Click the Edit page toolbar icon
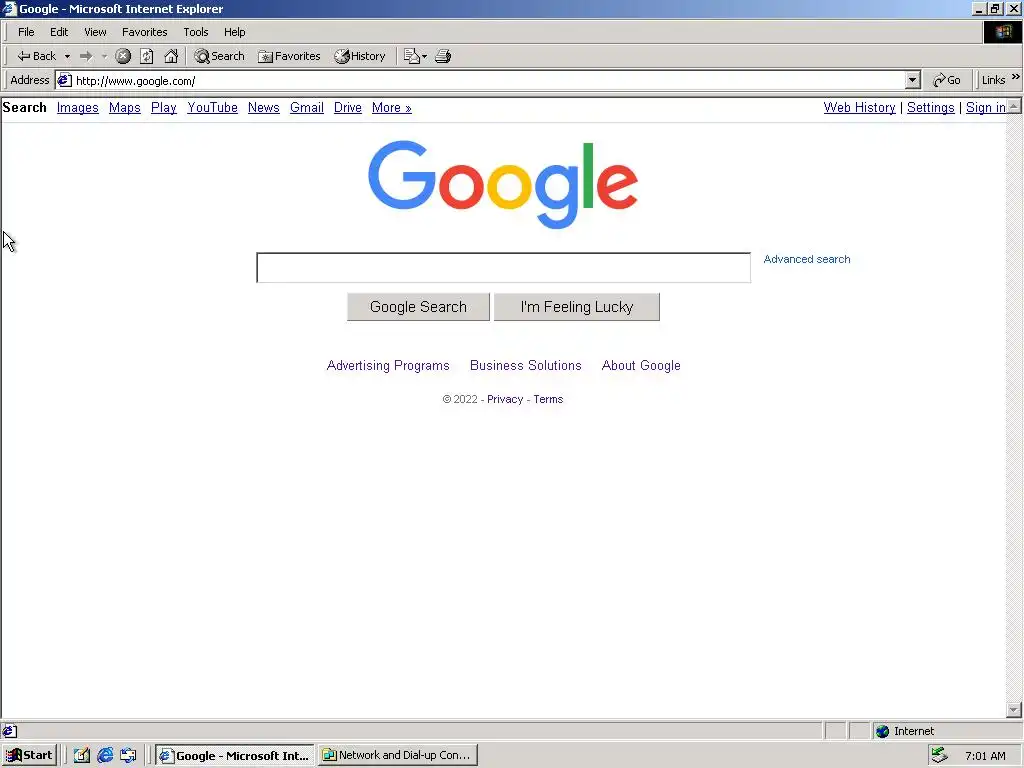 pos(411,56)
